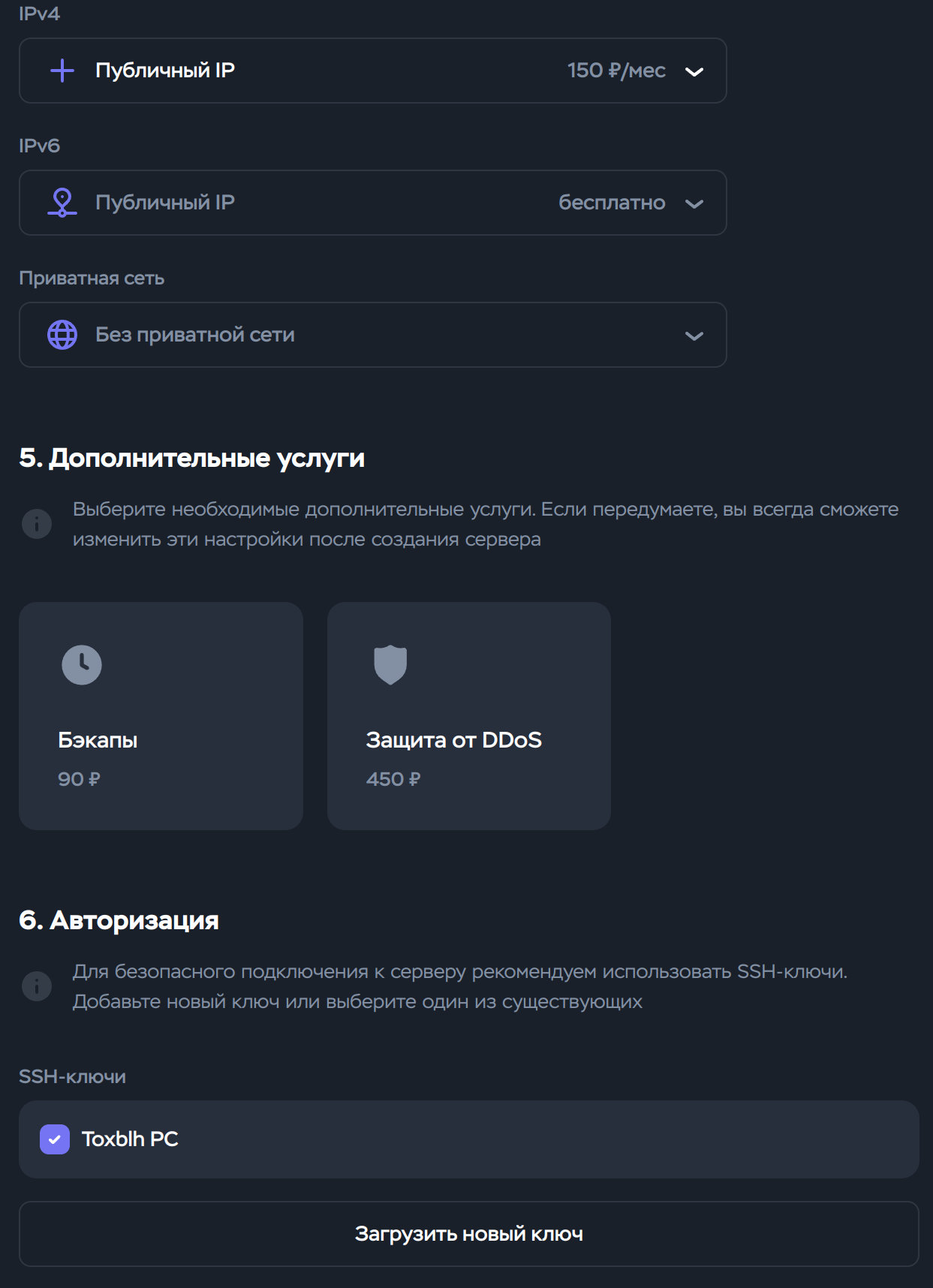Click the 150 ₽/мес price in IPv4 field
This screenshot has height=1288, width=933.
pos(616,71)
